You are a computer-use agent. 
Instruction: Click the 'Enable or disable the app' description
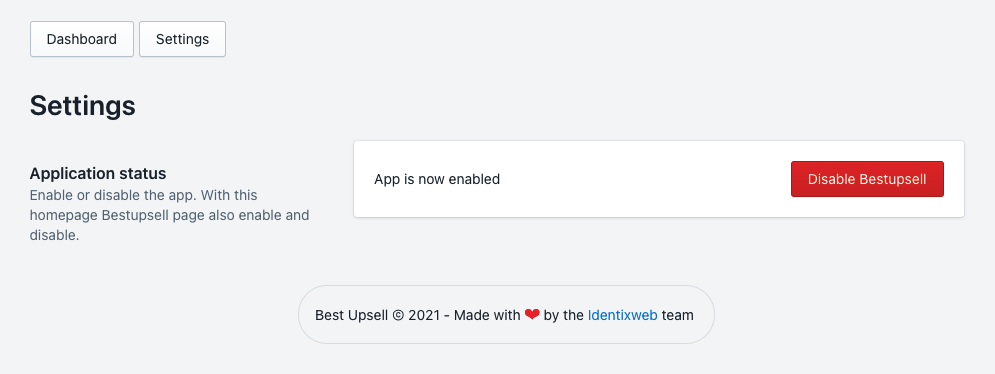pos(169,215)
